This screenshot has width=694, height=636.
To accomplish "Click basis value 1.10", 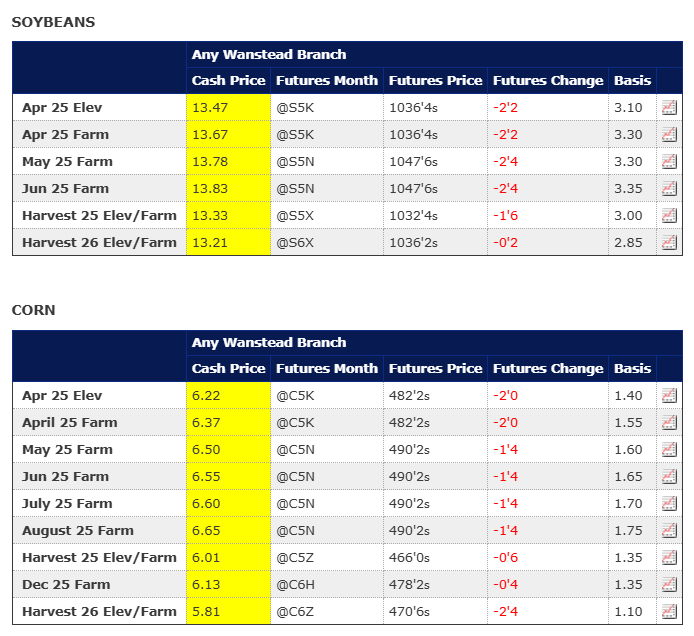I will point(628,611).
